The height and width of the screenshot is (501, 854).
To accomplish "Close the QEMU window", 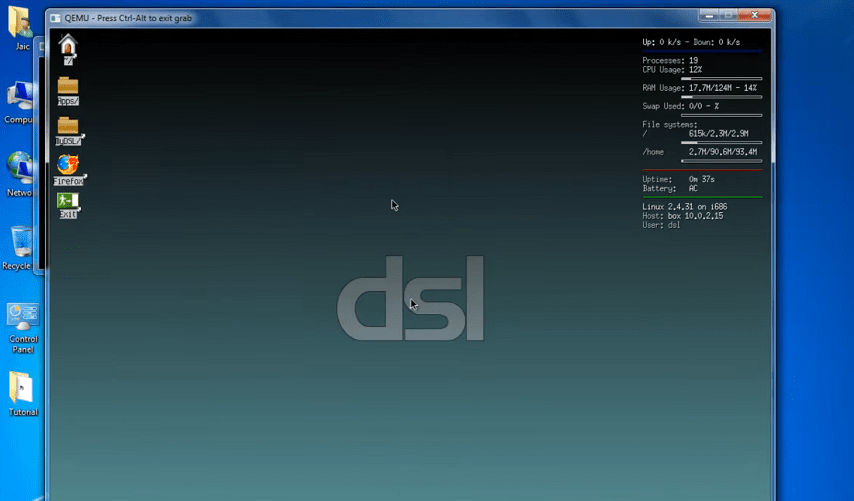I will pyautogui.click(x=754, y=16).
